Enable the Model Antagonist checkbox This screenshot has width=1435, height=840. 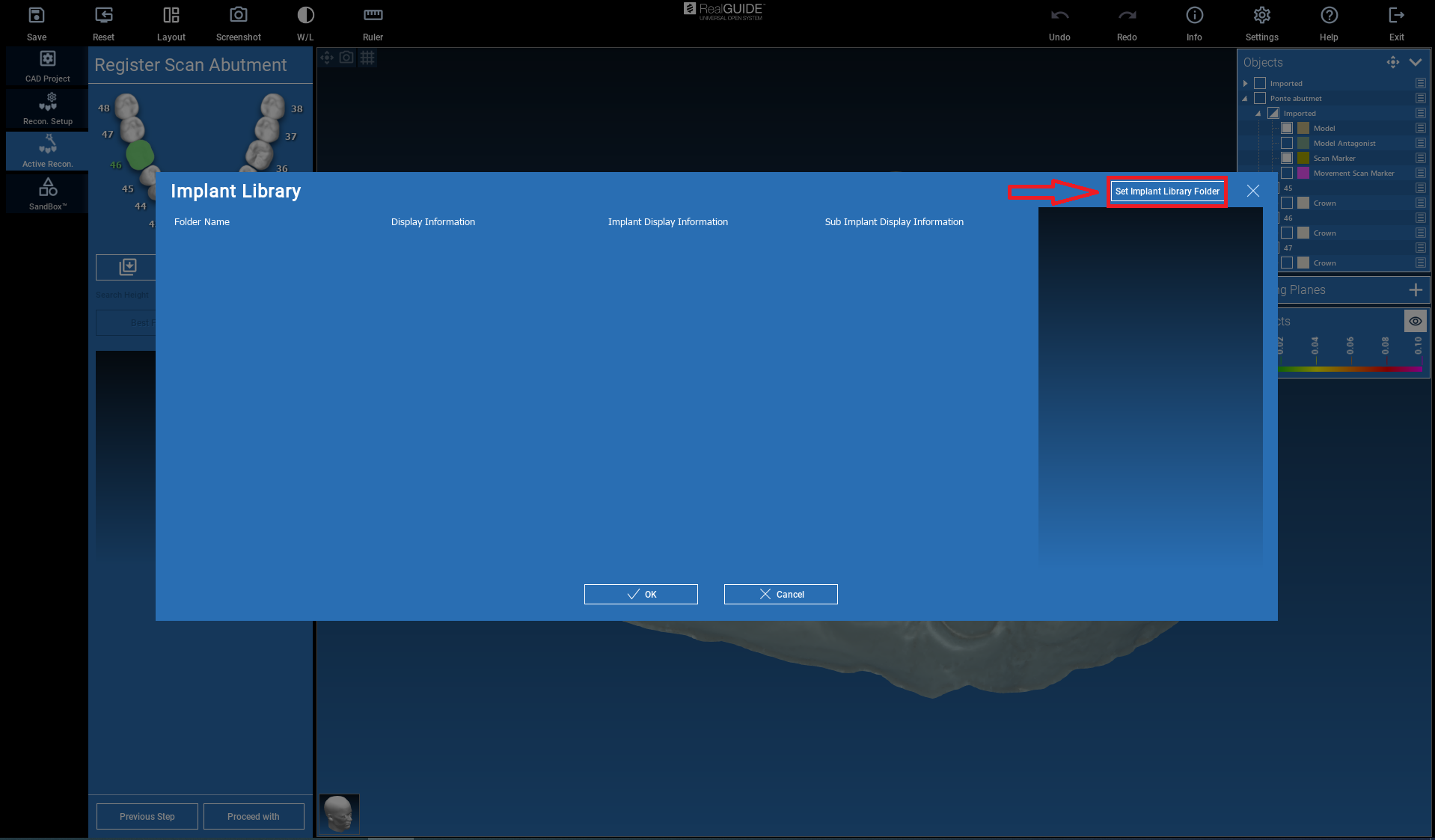click(x=1287, y=143)
